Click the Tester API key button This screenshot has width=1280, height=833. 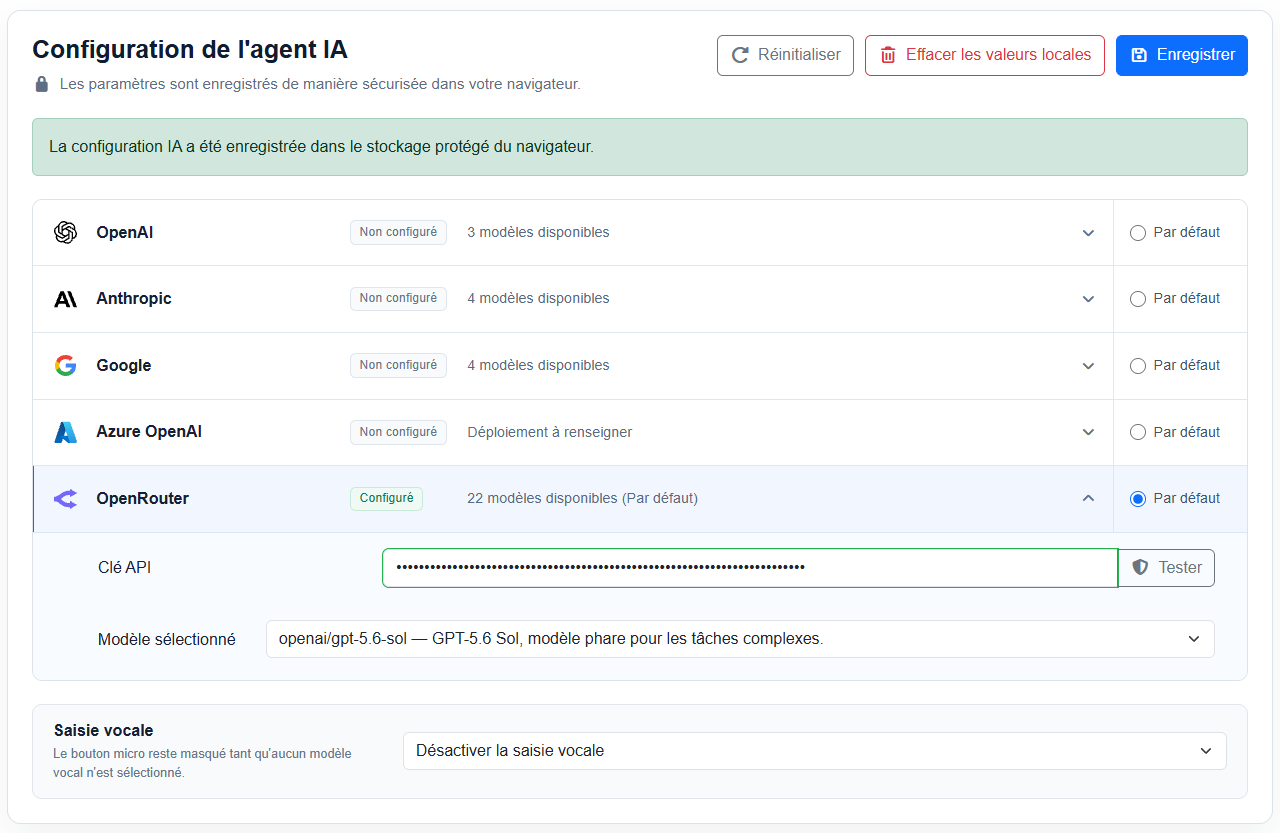point(1166,567)
